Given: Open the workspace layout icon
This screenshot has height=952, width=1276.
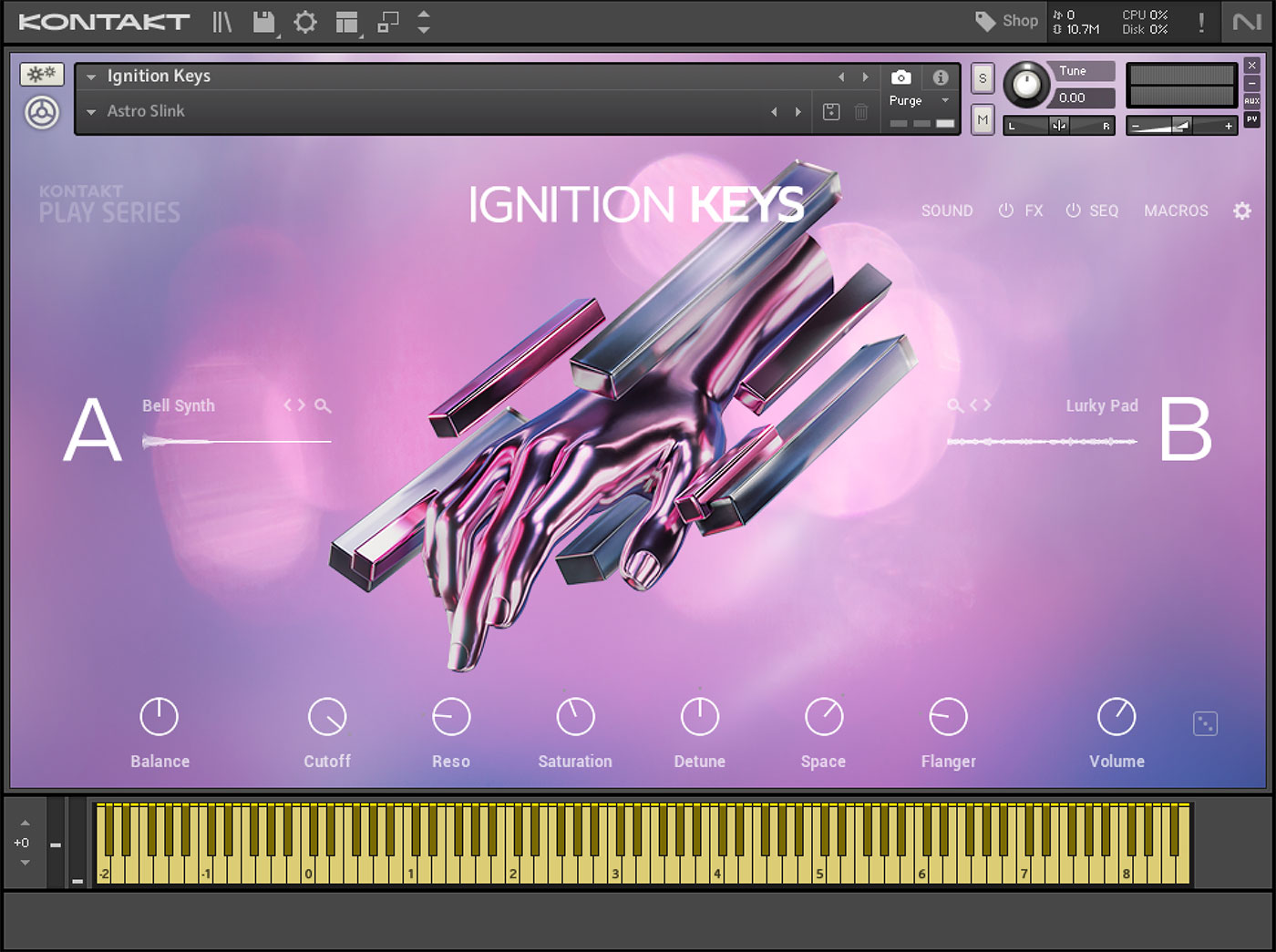Looking at the screenshot, I should [346, 22].
